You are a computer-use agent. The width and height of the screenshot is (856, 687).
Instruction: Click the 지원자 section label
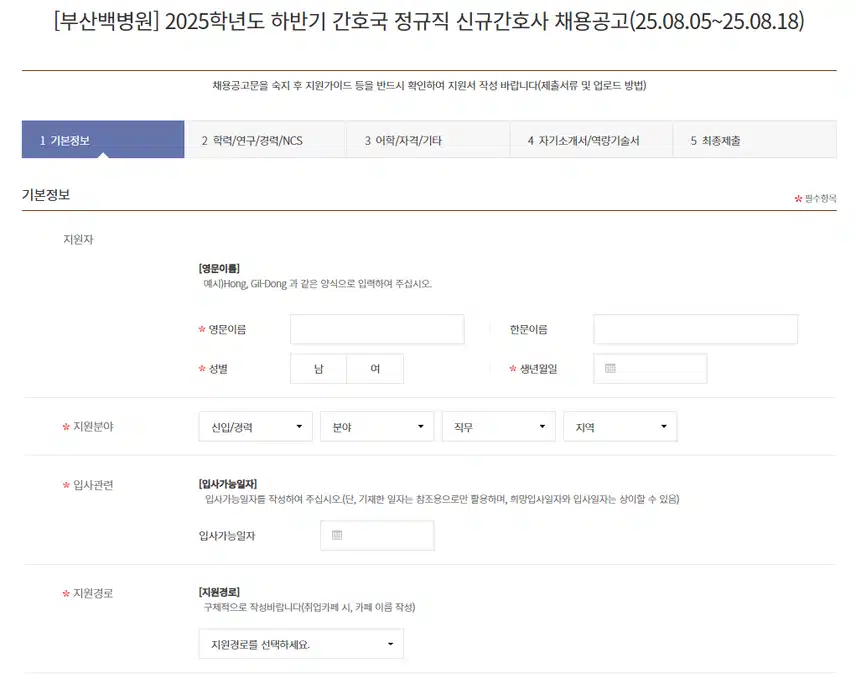point(78,239)
